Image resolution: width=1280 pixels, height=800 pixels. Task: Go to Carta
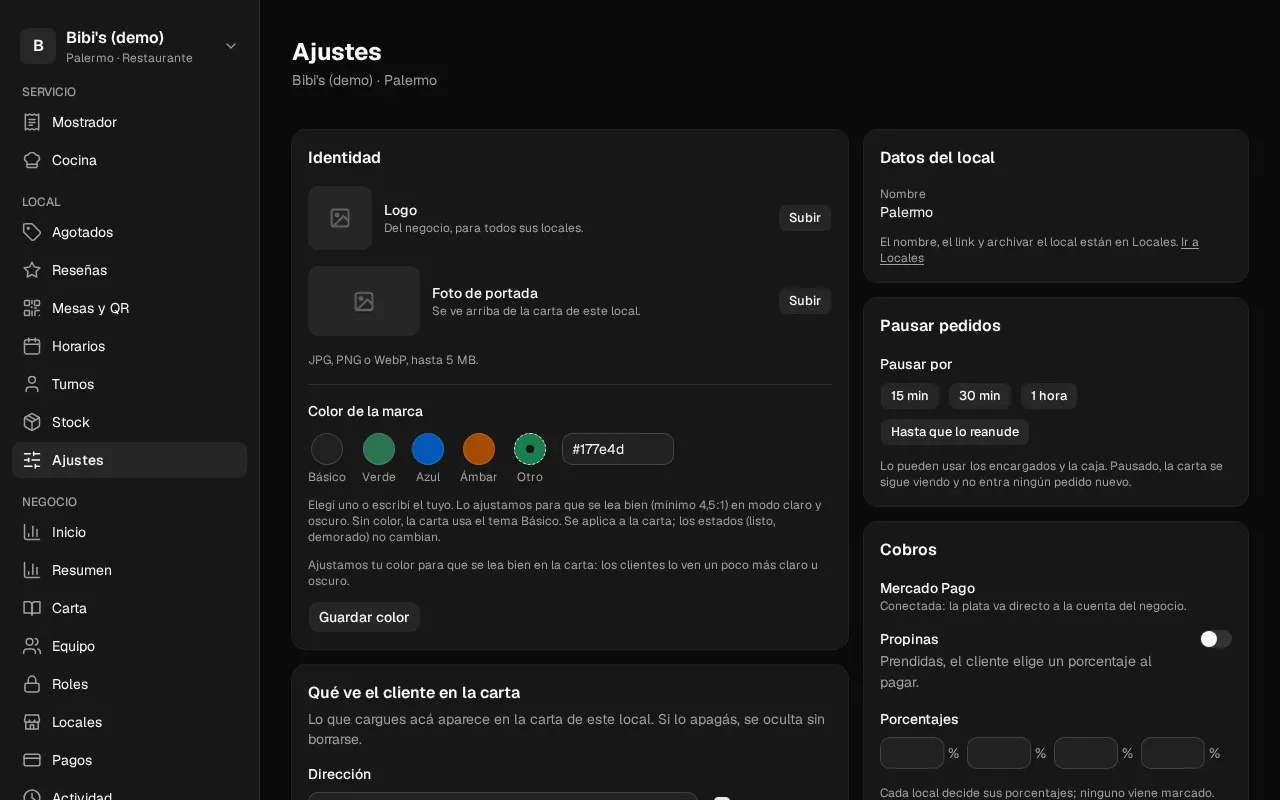tap(129, 608)
